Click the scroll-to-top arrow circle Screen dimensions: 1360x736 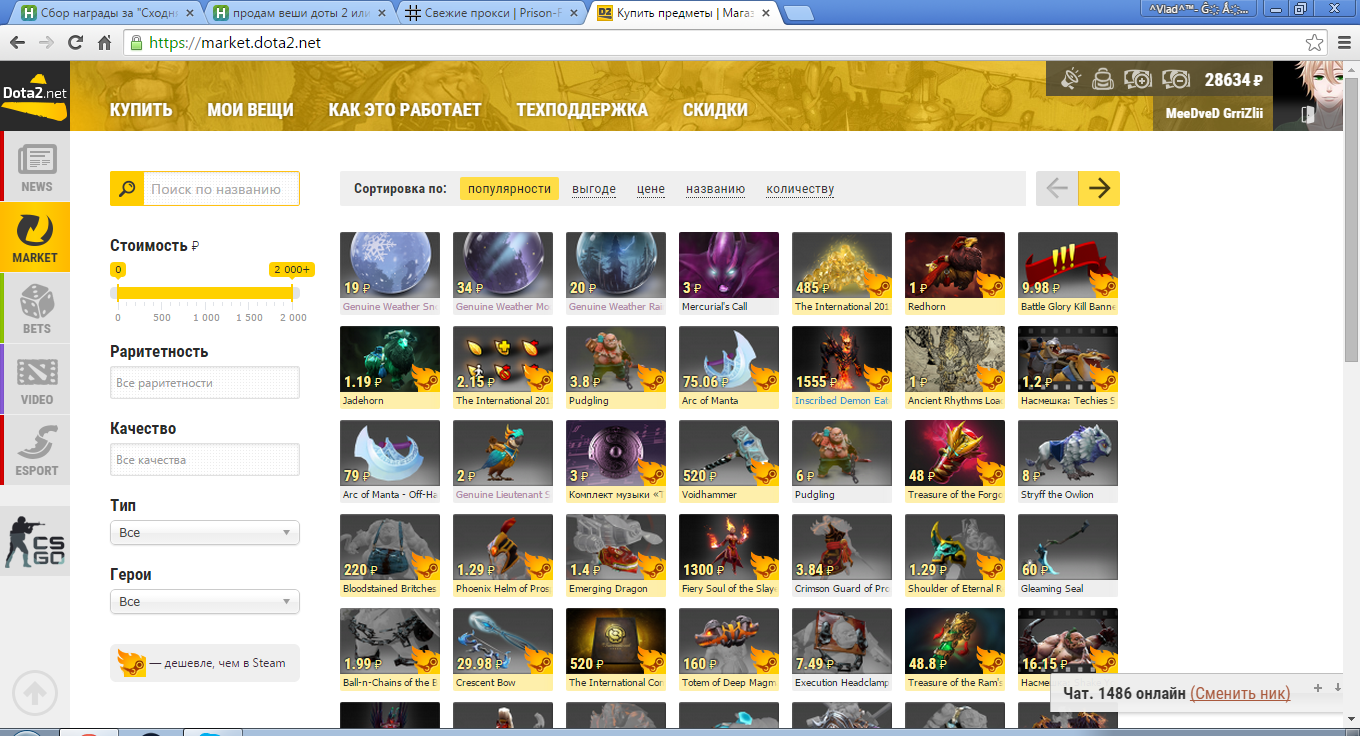(x=35, y=692)
